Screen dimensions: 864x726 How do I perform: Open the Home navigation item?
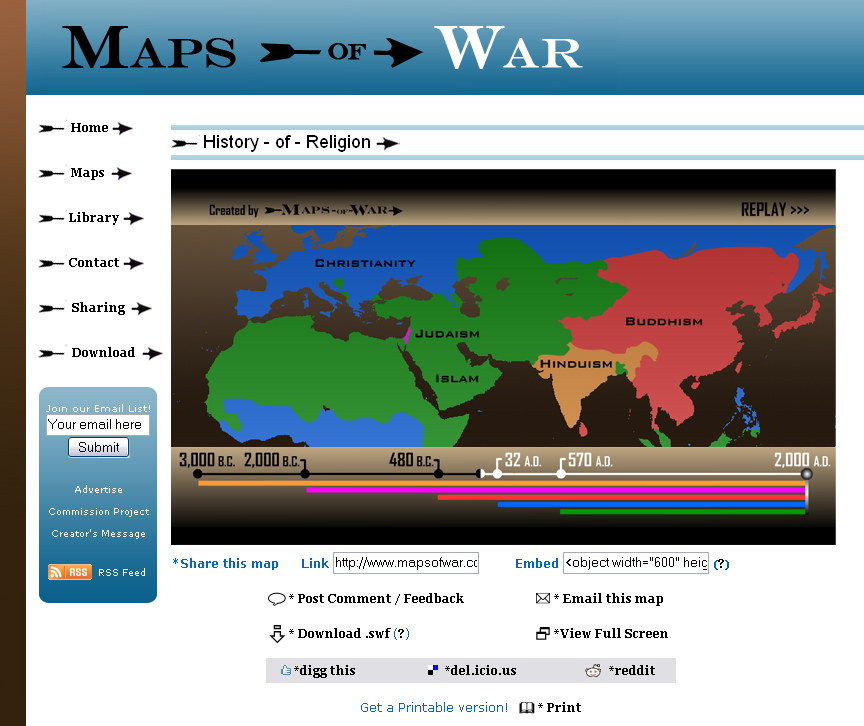(x=88, y=128)
